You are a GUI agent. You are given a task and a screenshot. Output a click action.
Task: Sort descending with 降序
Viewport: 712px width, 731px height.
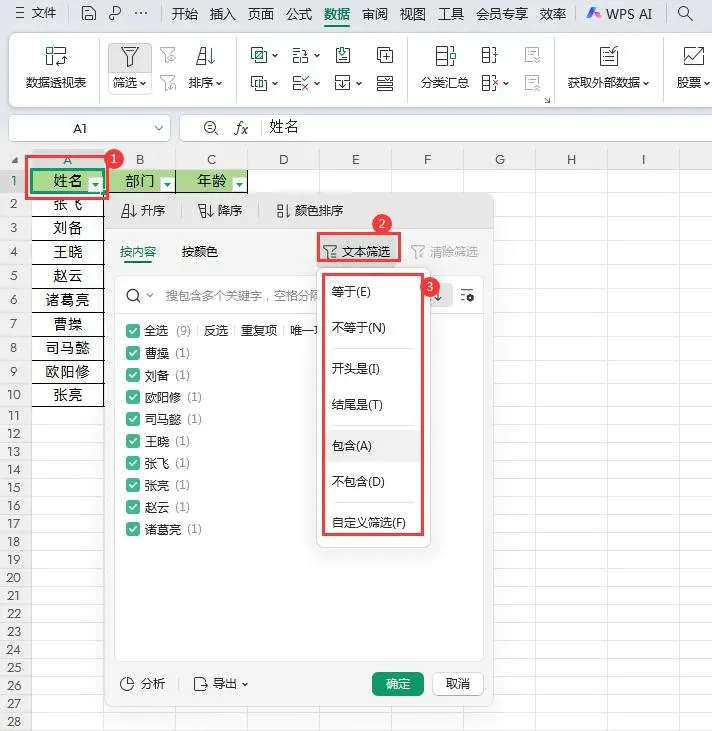click(220, 211)
